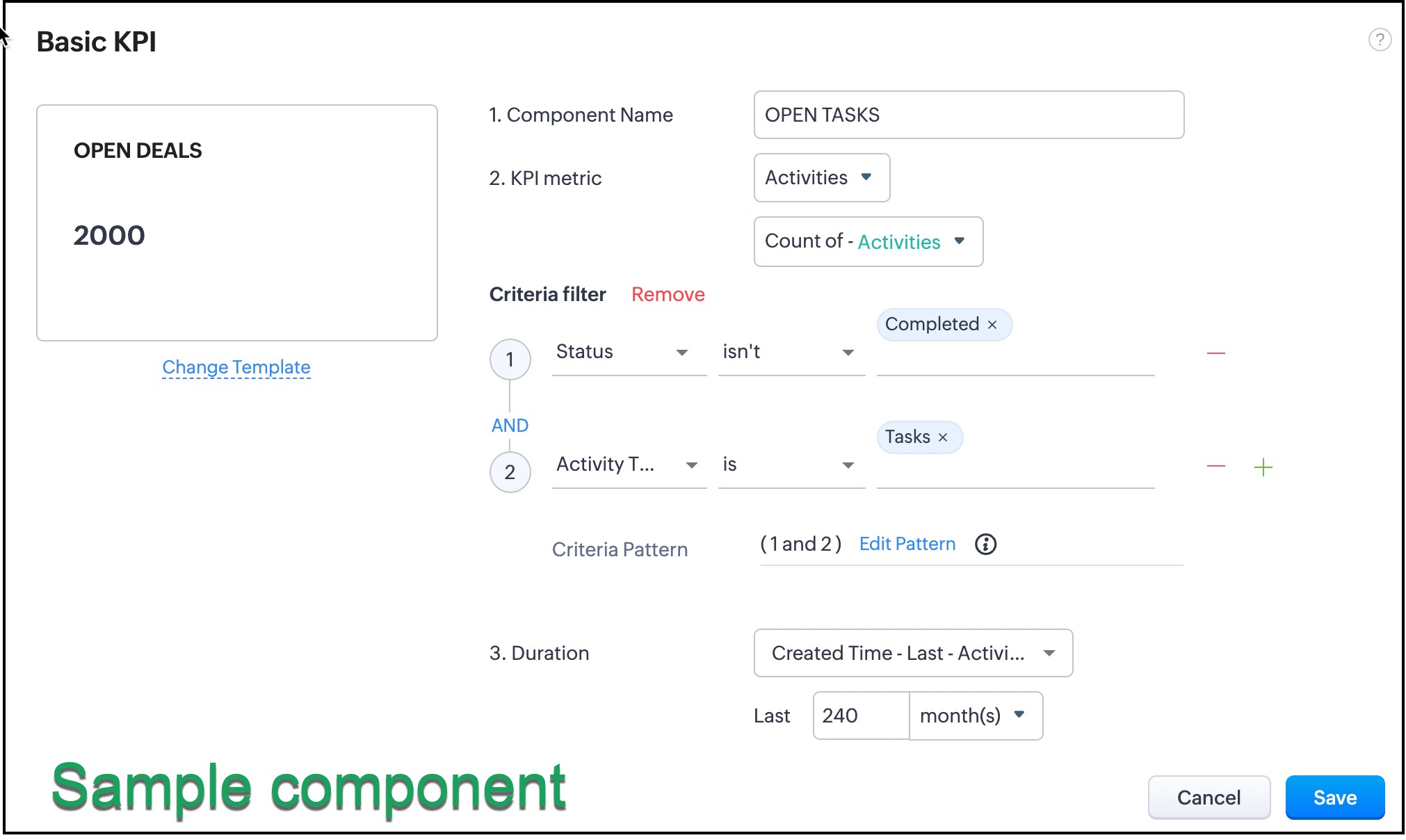
Task: Click the help question mark icon
Action: [x=1380, y=40]
